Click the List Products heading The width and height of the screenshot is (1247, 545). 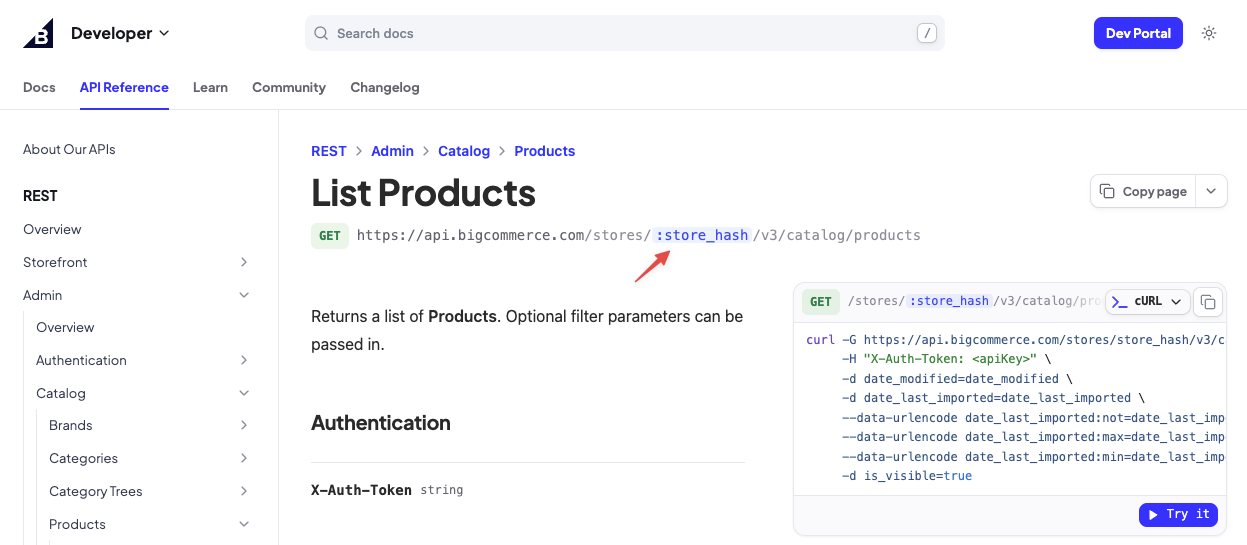[x=424, y=192]
